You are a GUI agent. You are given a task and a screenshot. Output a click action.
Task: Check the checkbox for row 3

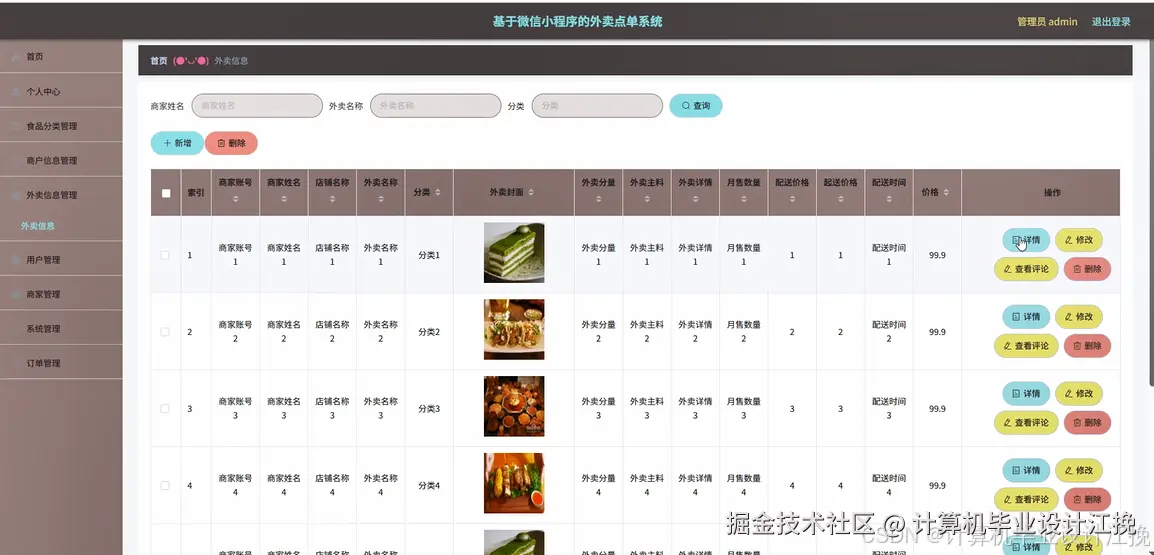(x=165, y=409)
